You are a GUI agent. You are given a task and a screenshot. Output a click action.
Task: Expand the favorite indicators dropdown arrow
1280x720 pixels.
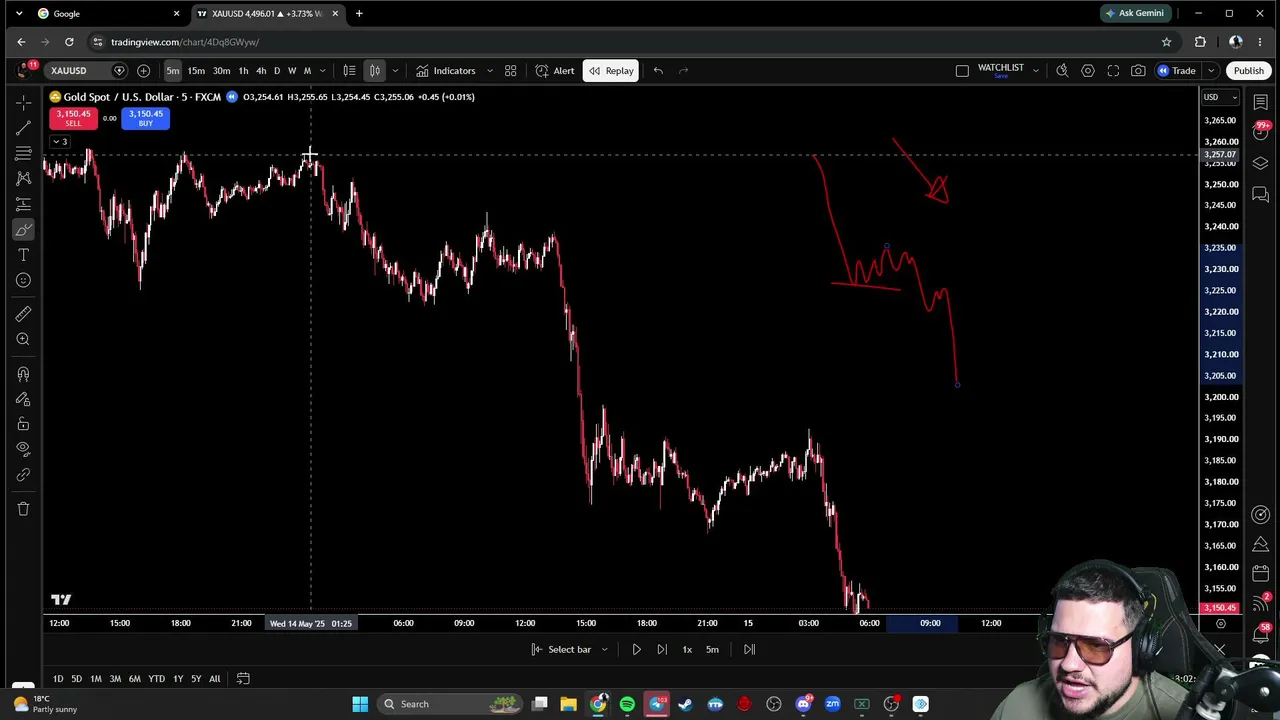point(489,71)
